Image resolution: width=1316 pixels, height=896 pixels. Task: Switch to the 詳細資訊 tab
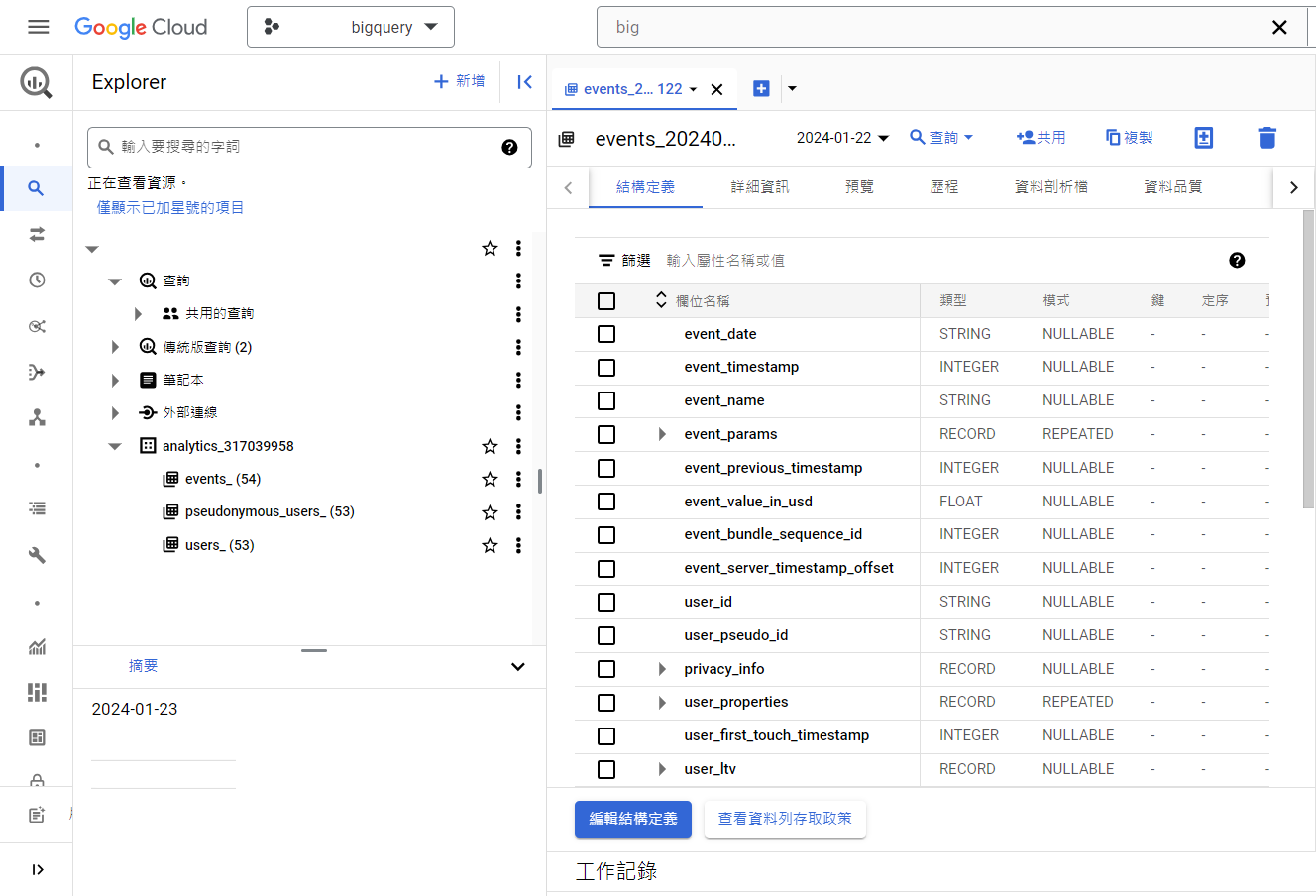click(760, 186)
